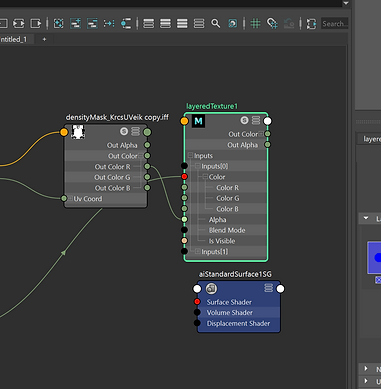Click the shading group icon on aiStandardSurface1SG
Image resolution: width=381 pixels, height=389 pixels.
tap(211, 288)
